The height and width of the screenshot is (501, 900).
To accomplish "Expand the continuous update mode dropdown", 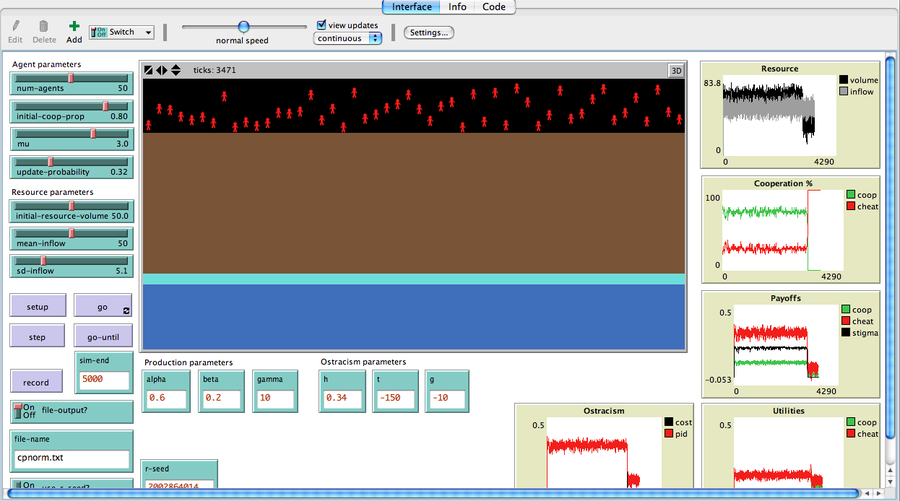I will click(x=348, y=38).
